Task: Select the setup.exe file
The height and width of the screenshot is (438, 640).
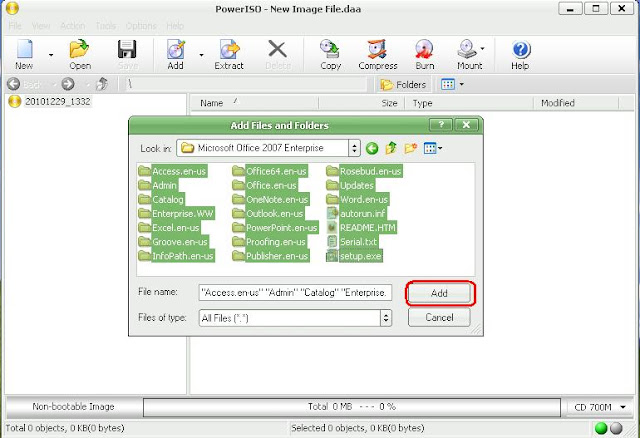Action: [x=355, y=256]
